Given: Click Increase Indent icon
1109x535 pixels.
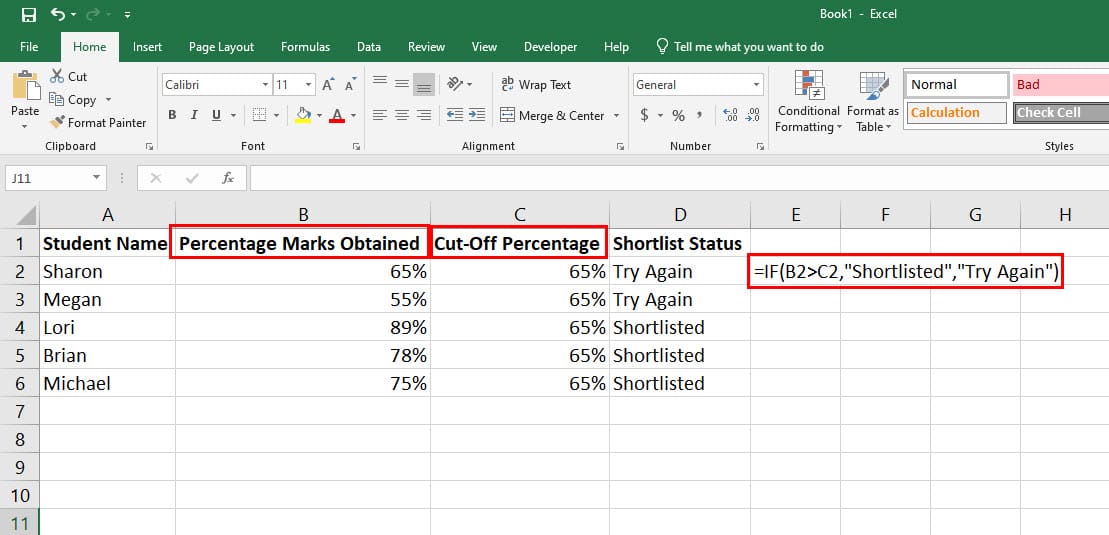Looking at the screenshot, I should (x=477, y=115).
